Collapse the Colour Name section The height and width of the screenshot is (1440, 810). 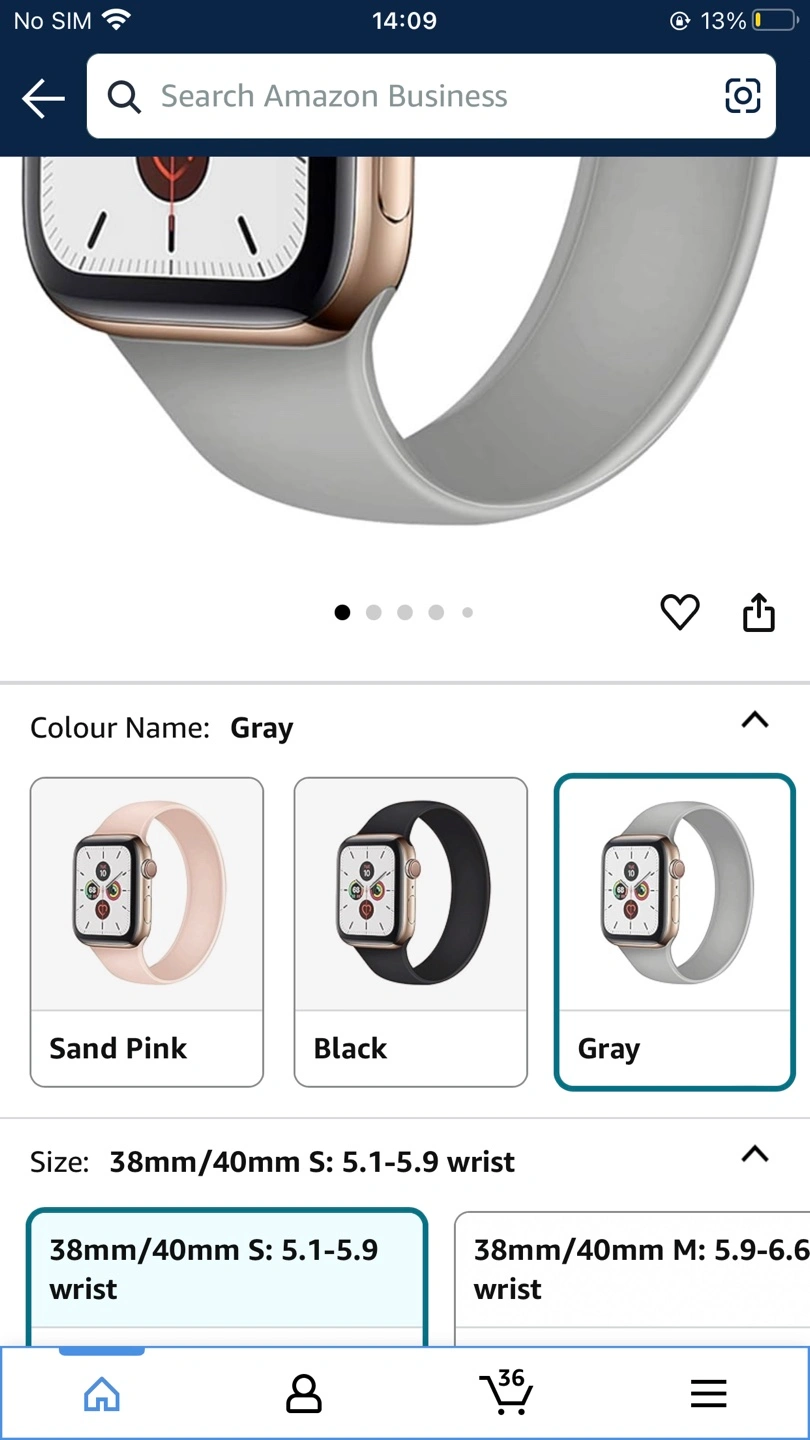[x=755, y=720]
